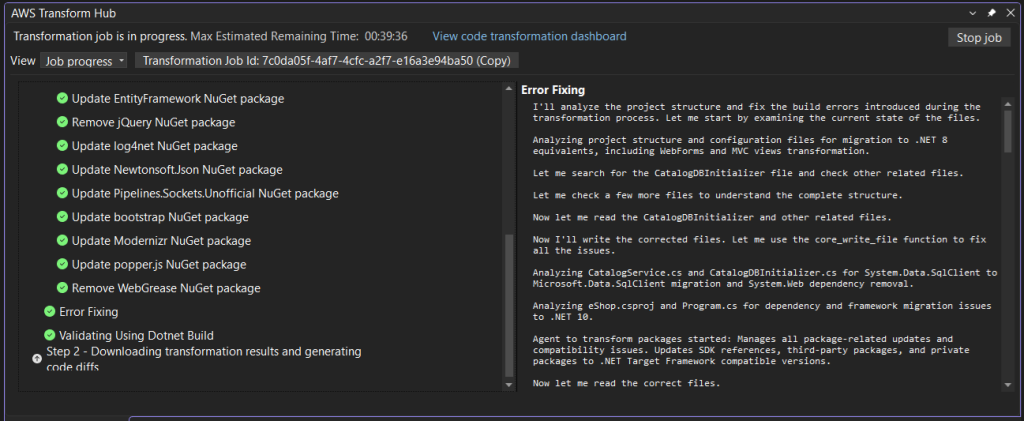Click green check beside Validating Using Dotnet Build
Screen dimensions: 1024x421
point(50,335)
